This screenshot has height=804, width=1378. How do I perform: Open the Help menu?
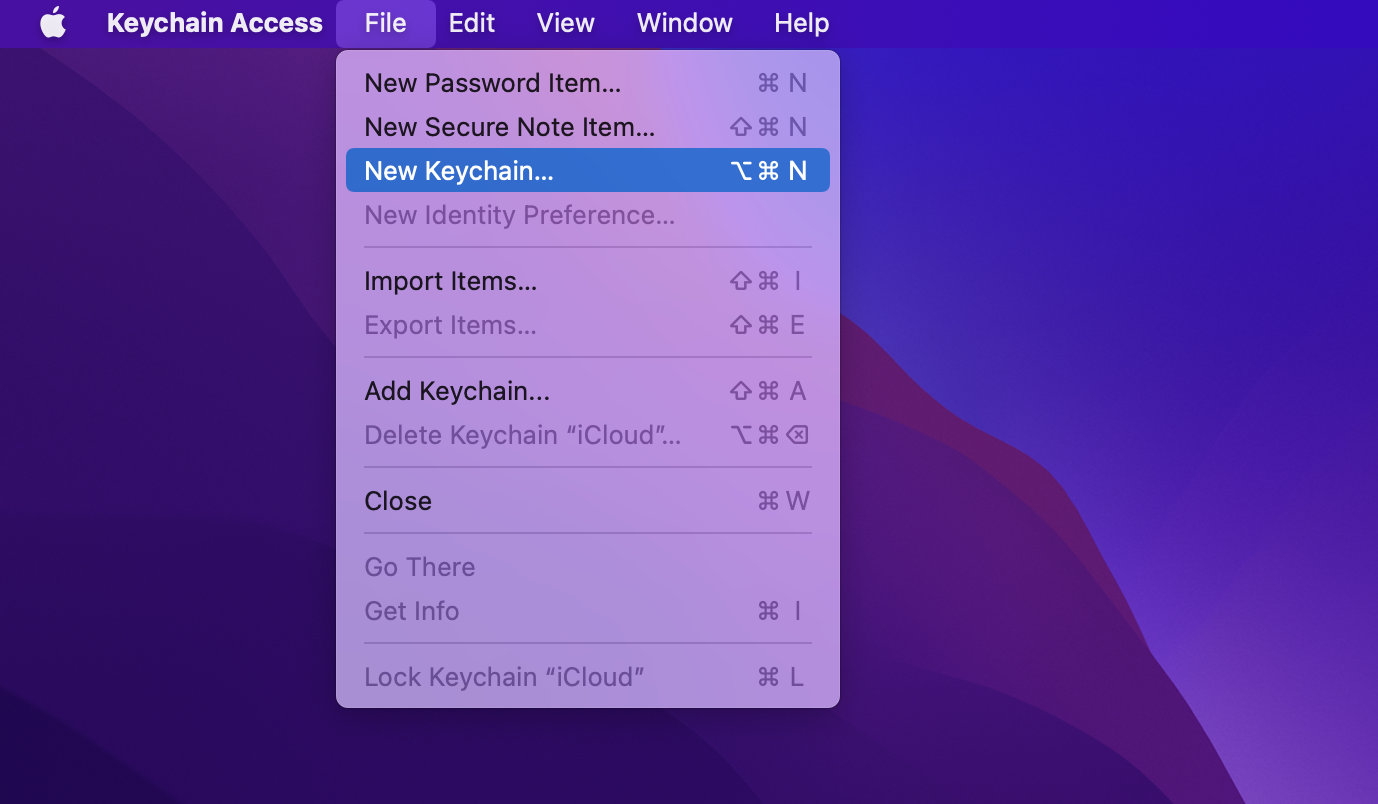[802, 23]
